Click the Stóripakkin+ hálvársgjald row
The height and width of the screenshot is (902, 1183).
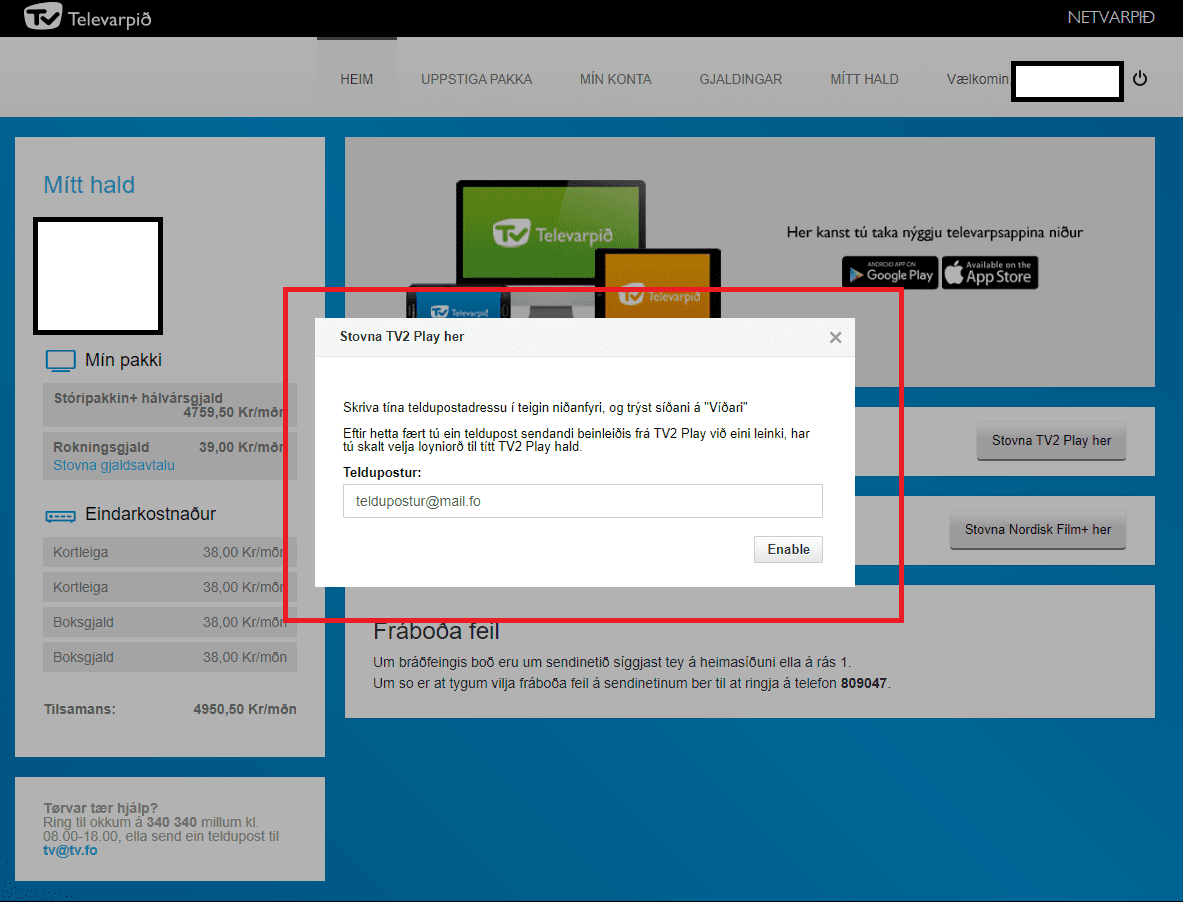170,405
